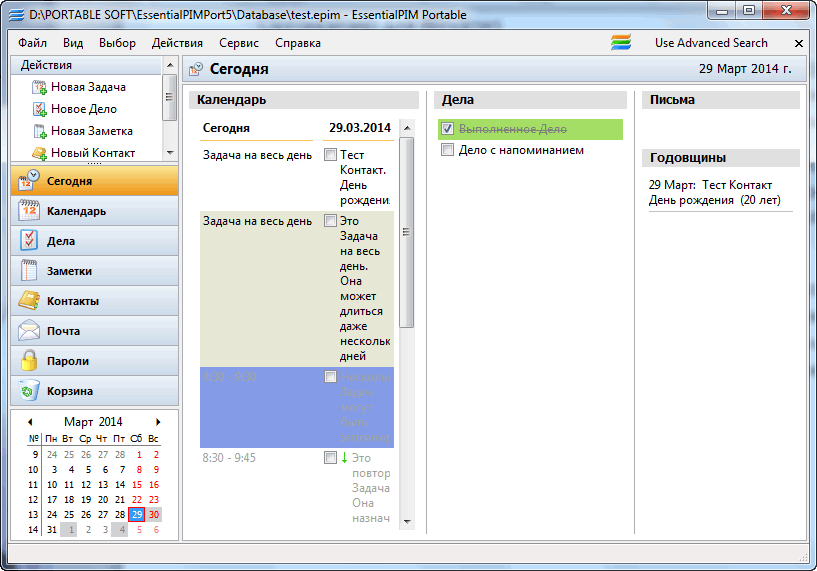
Task: Click the Новая Заметка note icon
Action: 40,131
